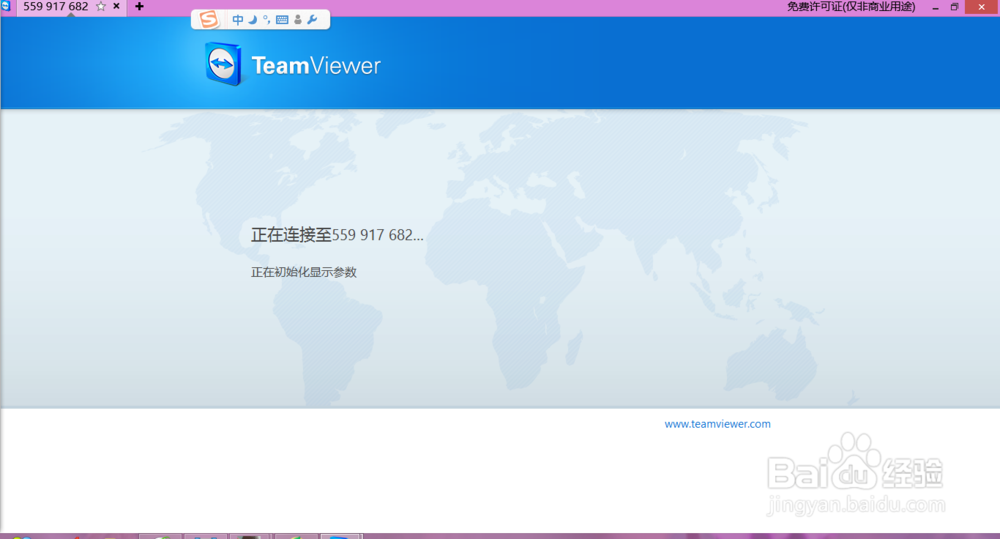The height and width of the screenshot is (539, 1000).
Task: Close the 559 917 682 session tab
Action: (x=116, y=6)
